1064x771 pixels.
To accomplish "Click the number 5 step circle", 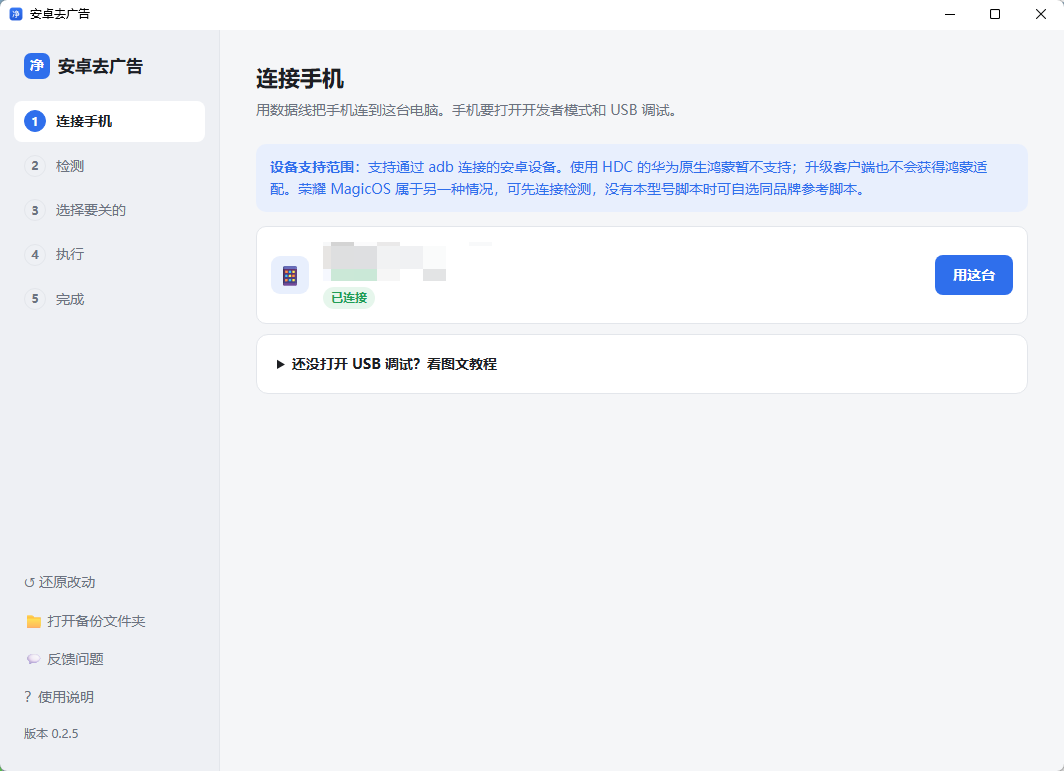I will [x=35, y=299].
